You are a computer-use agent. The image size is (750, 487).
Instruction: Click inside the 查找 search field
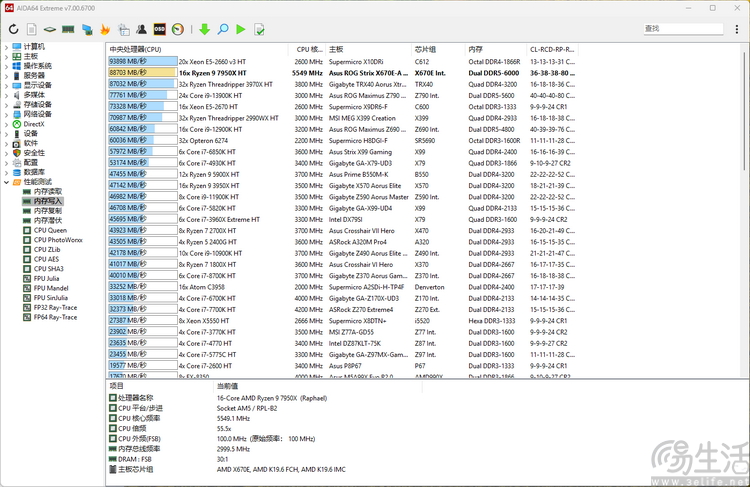(683, 29)
